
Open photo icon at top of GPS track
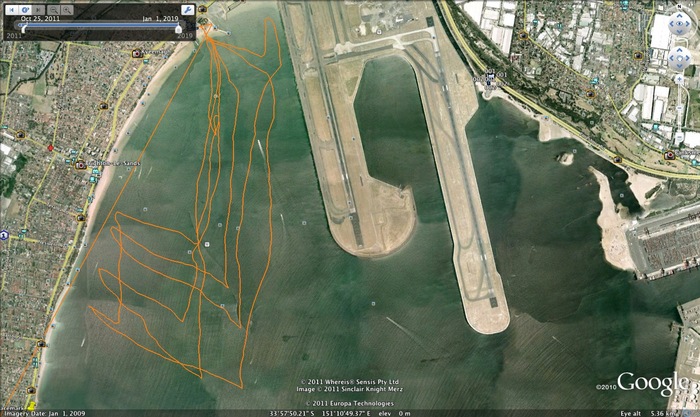pyautogui.click(x=204, y=9)
